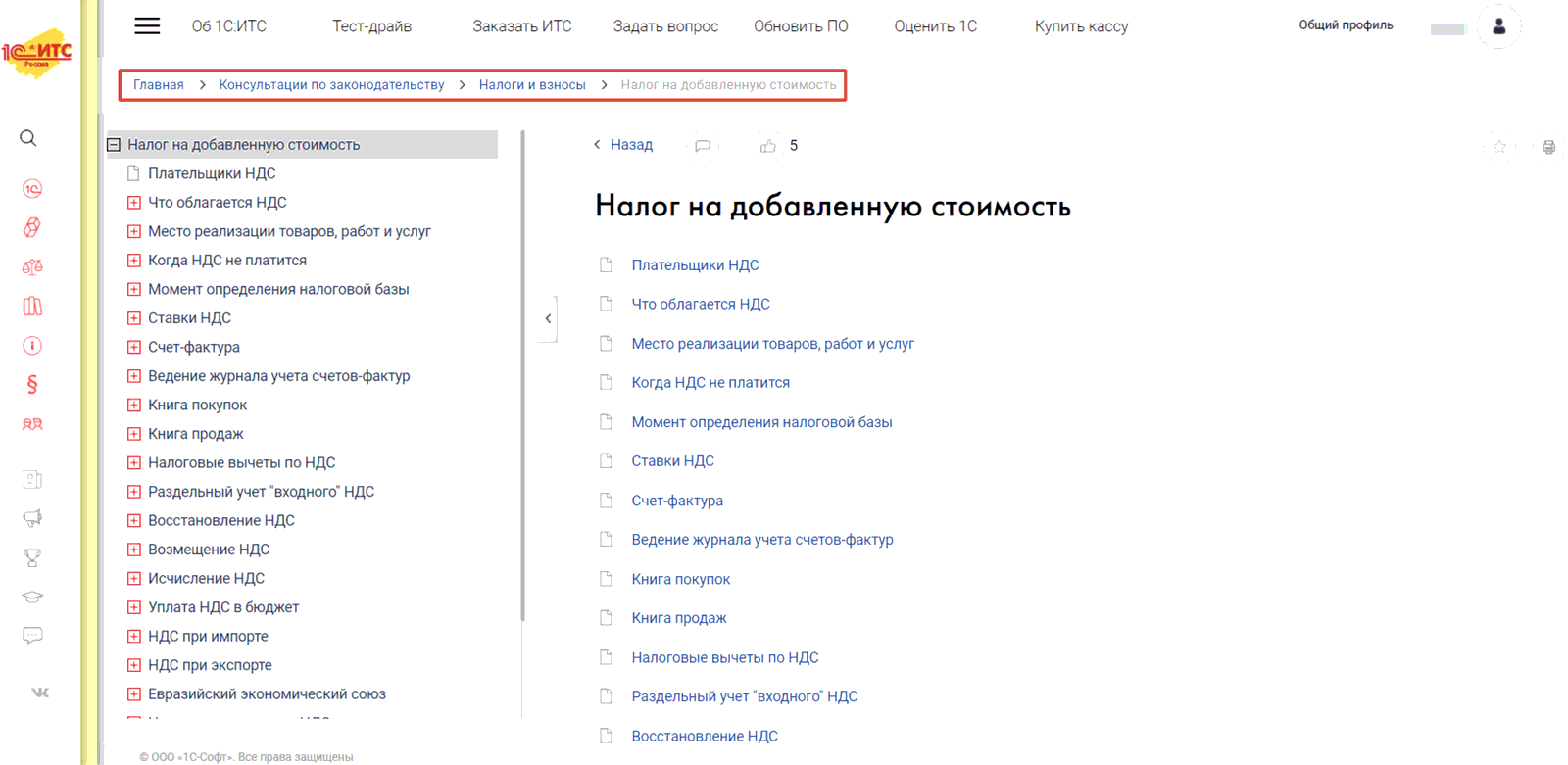The width and height of the screenshot is (1568, 765).
Task: Open the graduation cap sidebar icon
Action: click(32, 597)
